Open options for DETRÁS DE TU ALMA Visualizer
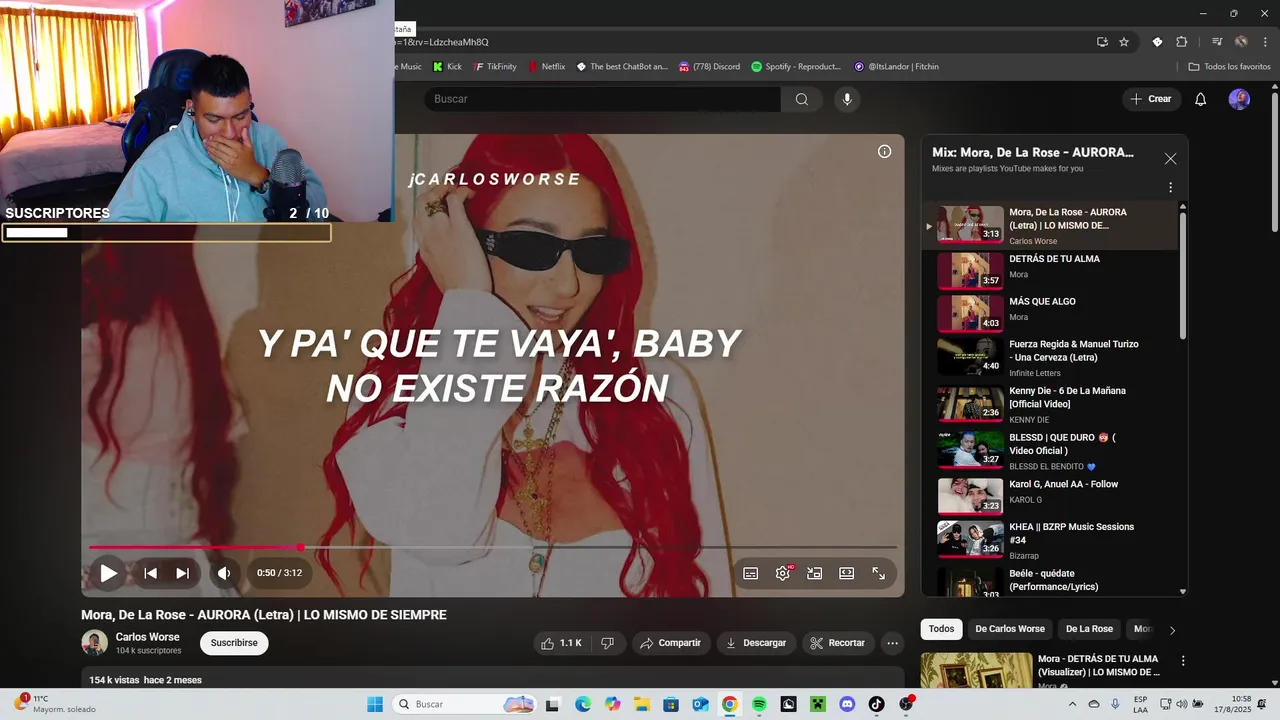Screen dimensions: 1280x720 1183,661
